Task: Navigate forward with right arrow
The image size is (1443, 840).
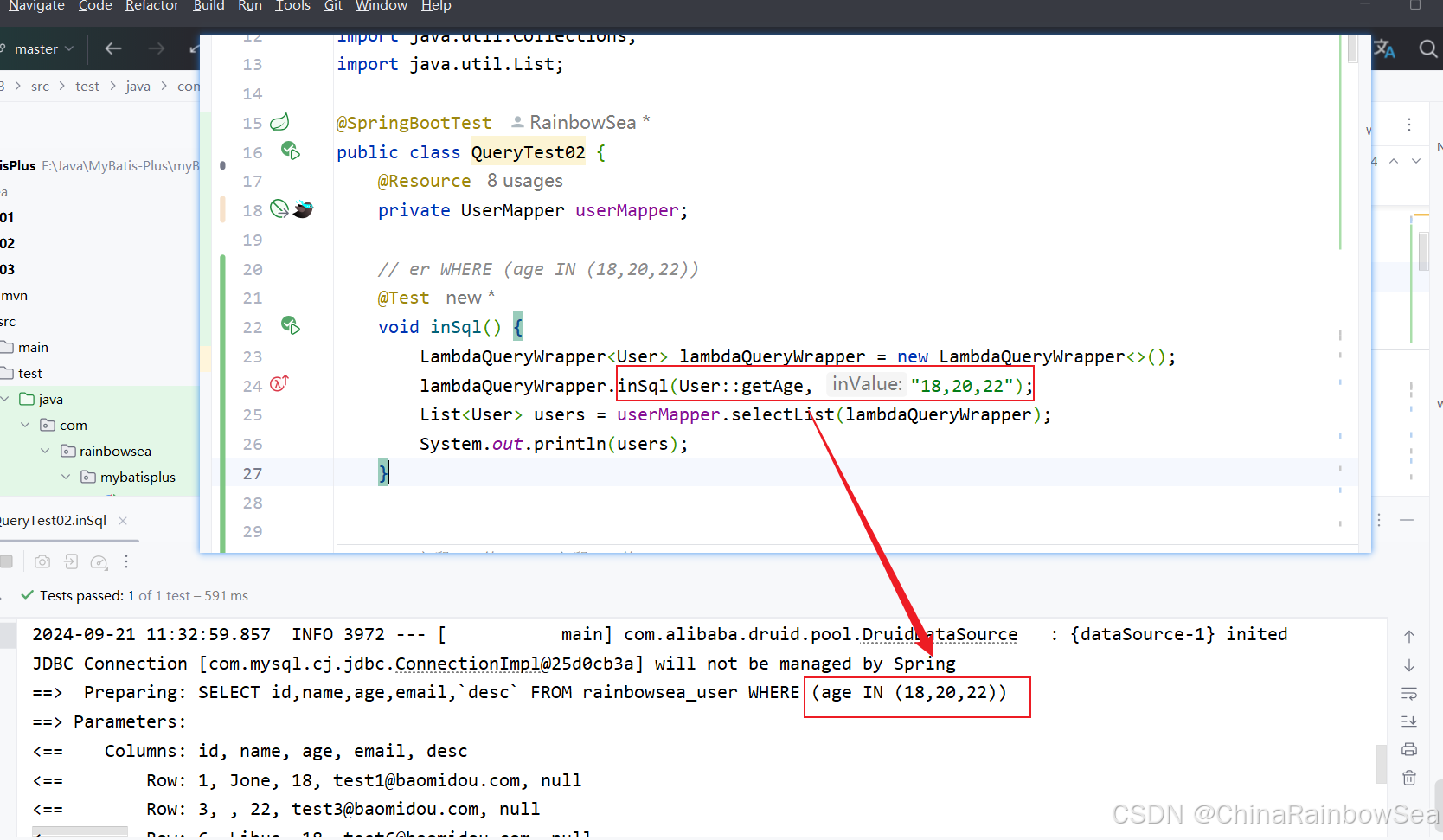Action: 157,48
